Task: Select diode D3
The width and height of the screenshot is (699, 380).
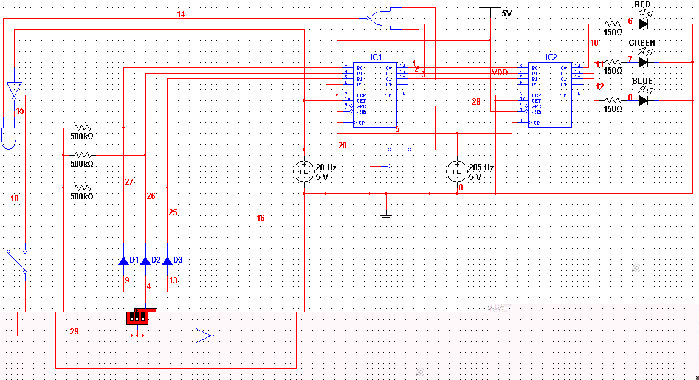Action: [167, 260]
